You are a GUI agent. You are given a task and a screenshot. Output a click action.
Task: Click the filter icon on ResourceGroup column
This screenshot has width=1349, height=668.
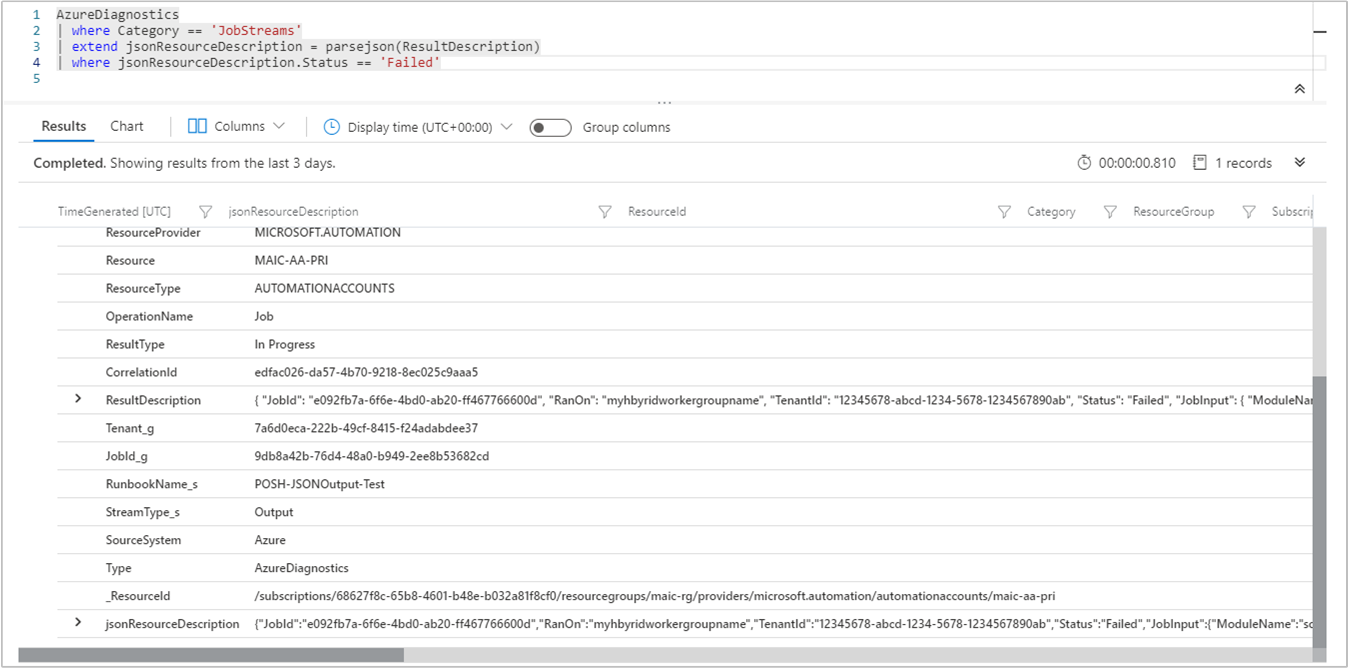point(1249,211)
